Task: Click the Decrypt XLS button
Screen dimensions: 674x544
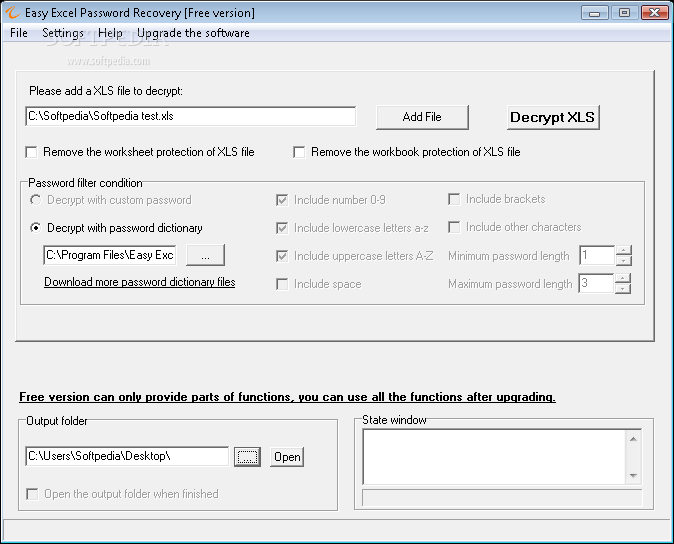Action: pos(553,117)
